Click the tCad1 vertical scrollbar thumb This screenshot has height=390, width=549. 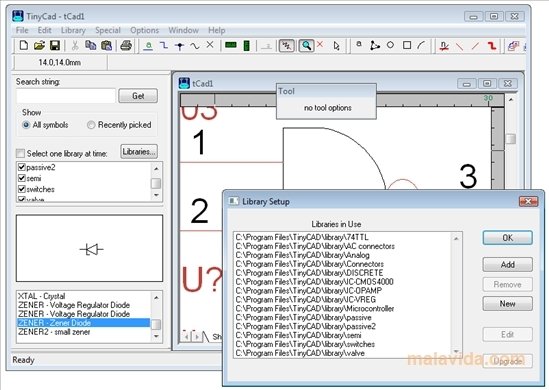(511, 139)
